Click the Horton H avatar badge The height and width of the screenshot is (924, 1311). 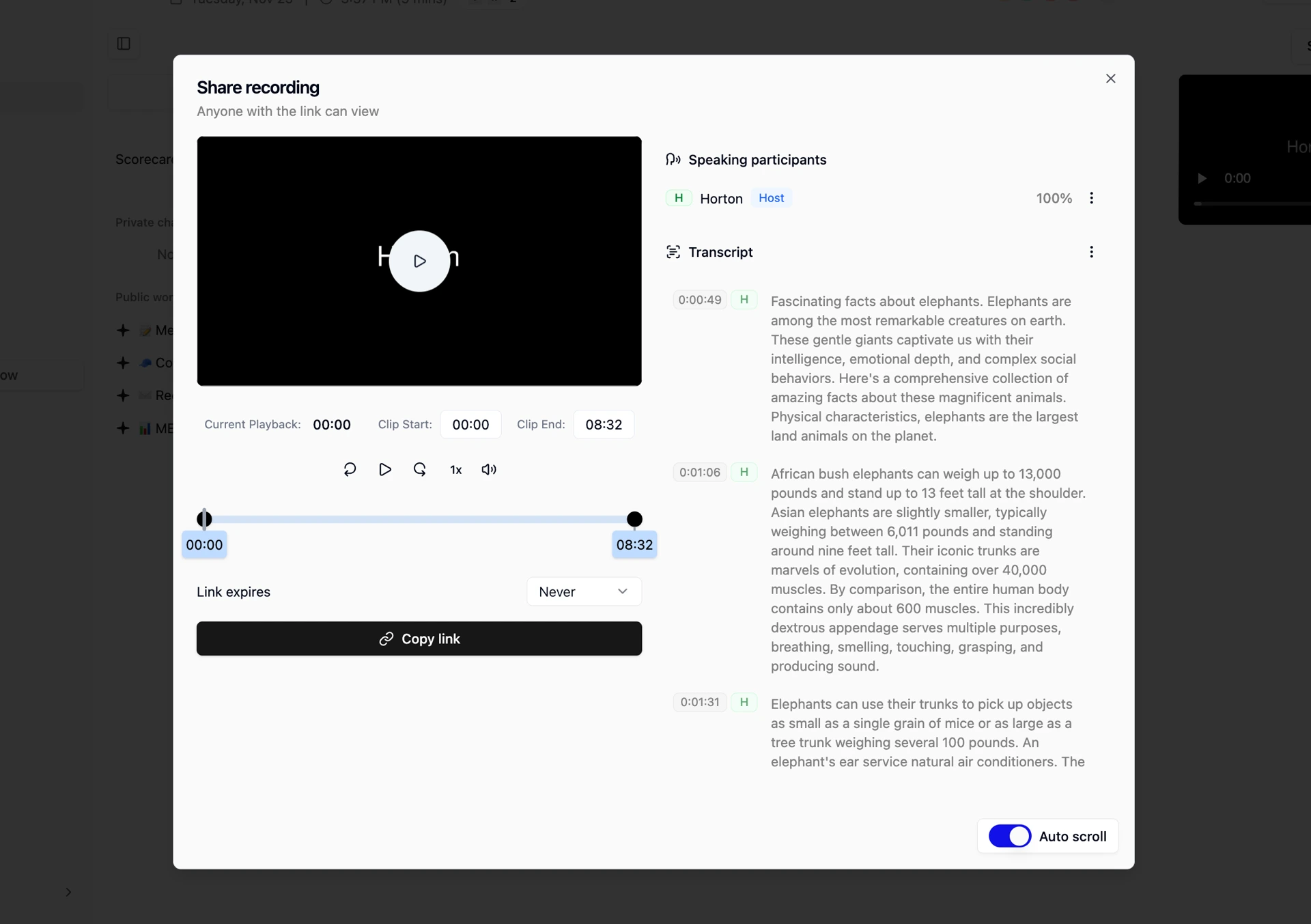click(x=679, y=198)
